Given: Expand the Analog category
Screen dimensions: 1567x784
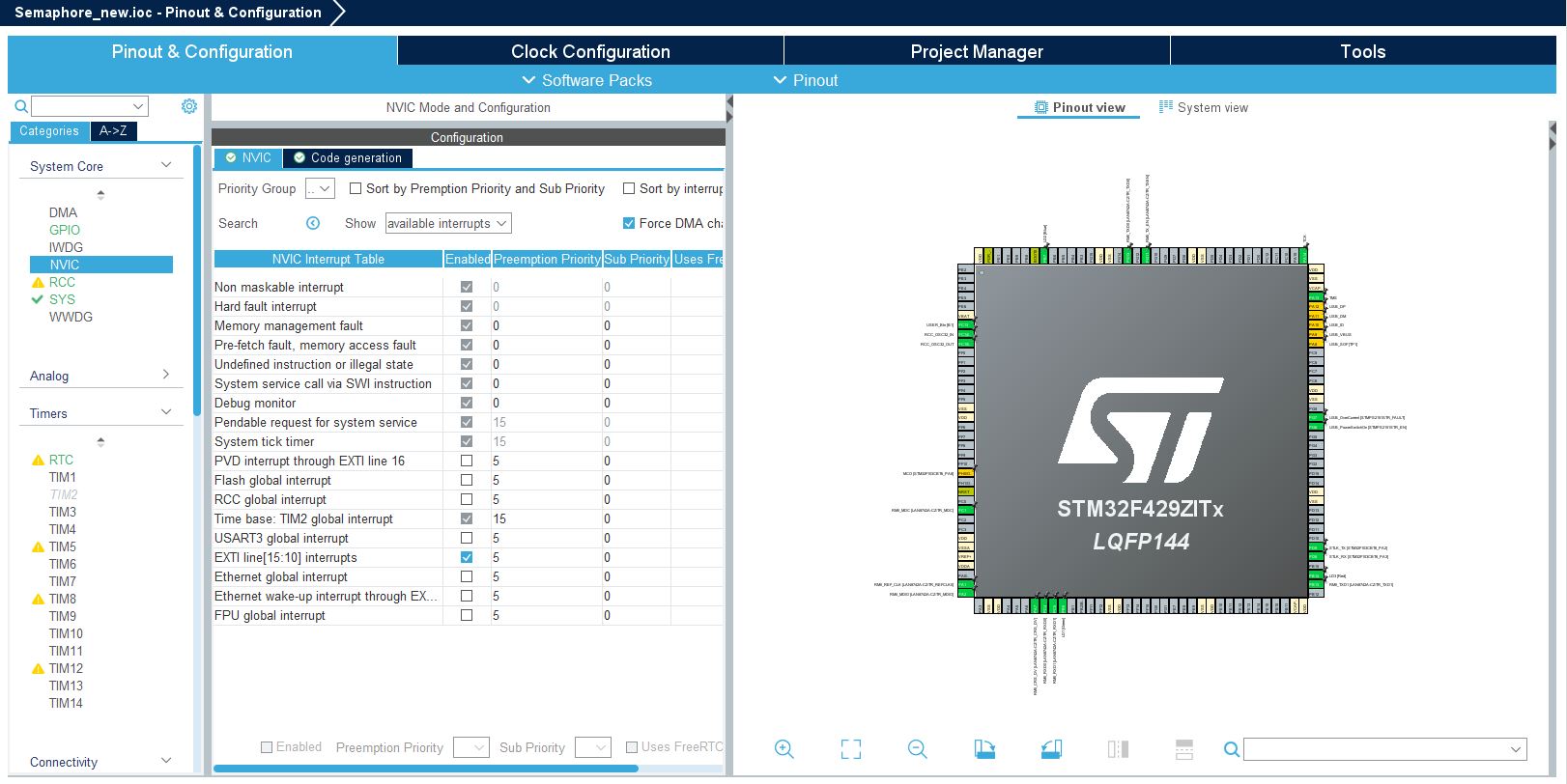Looking at the screenshot, I should [x=166, y=375].
